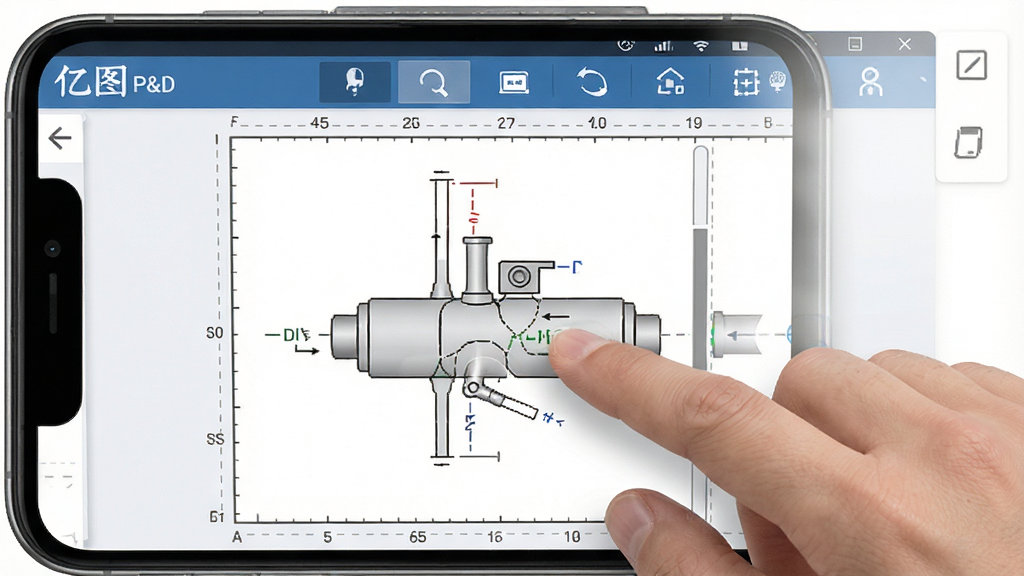This screenshot has width=1024, height=576.
Task: Go back with the left arrow
Action: [x=60, y=138]
